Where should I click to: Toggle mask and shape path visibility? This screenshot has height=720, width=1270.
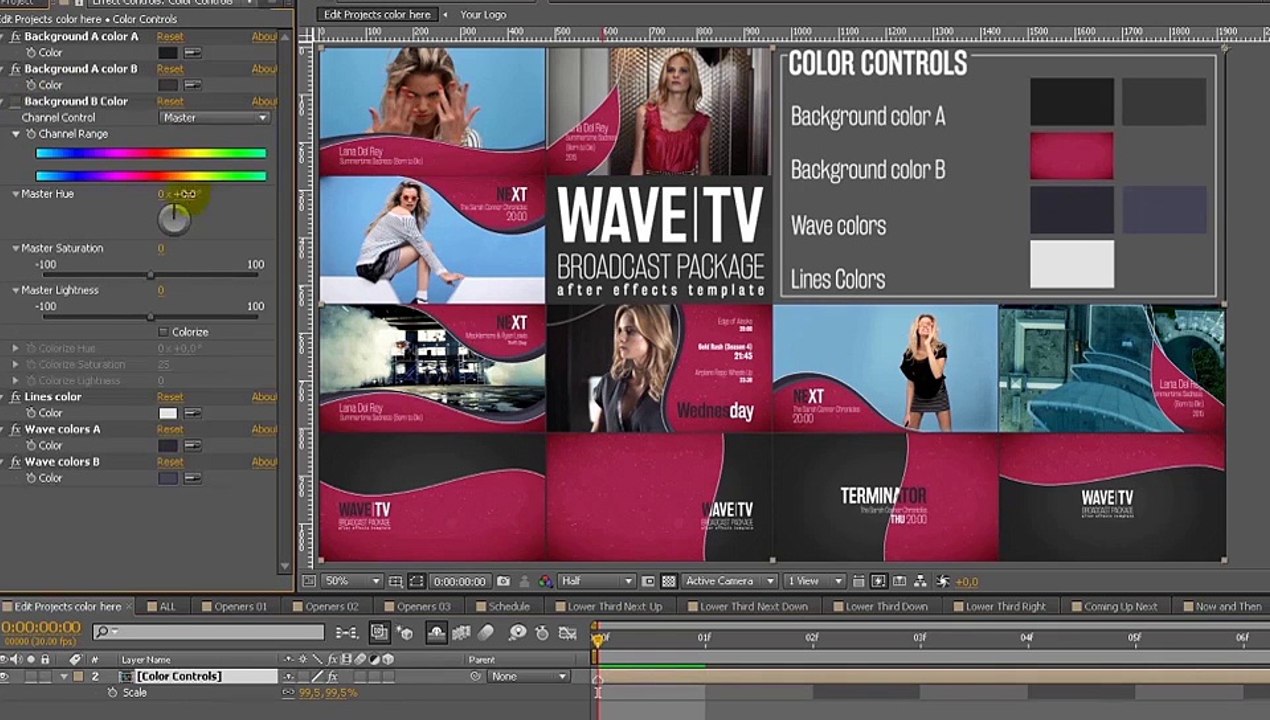tap(416, 581)
